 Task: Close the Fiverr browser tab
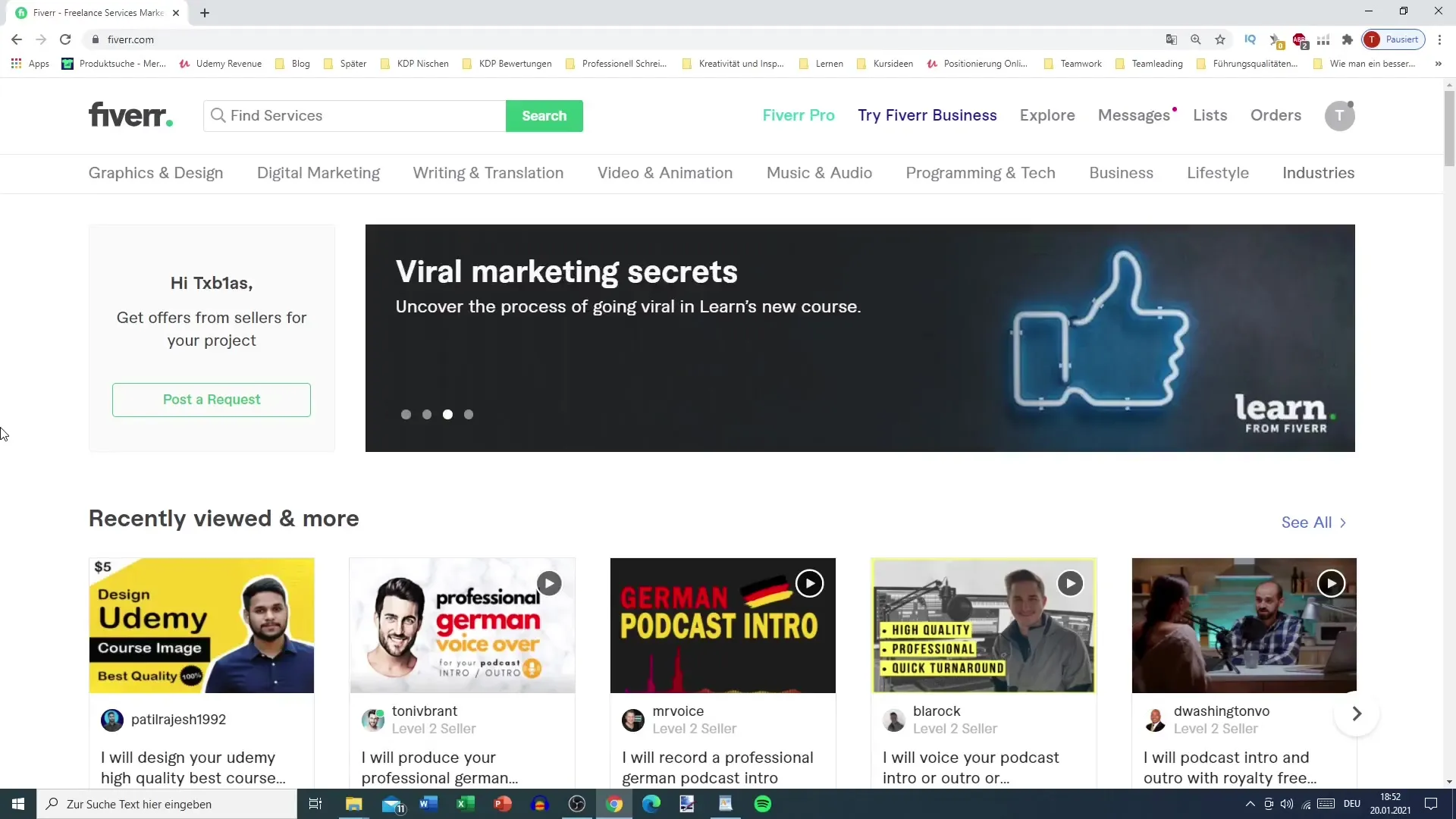(176, 13)
